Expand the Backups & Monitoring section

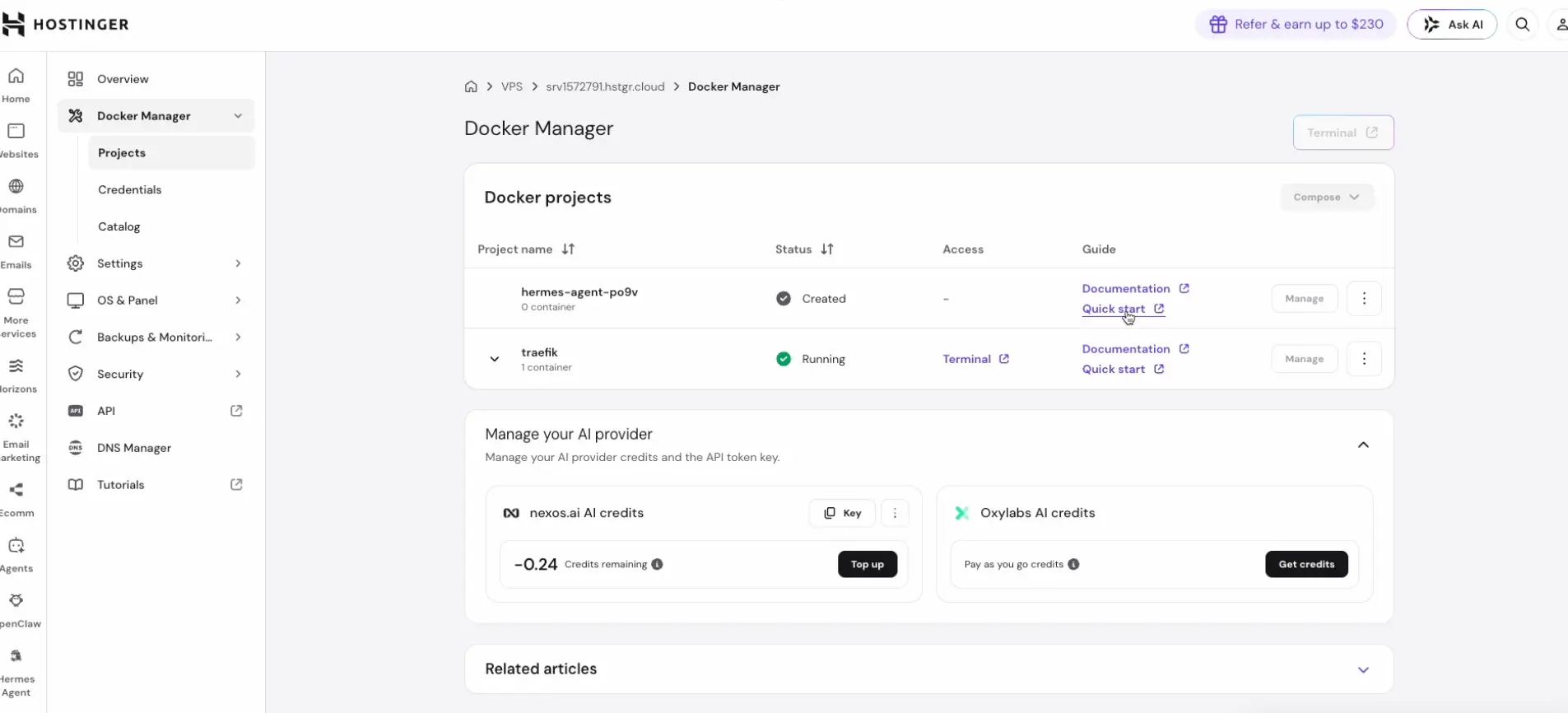(238, 338)
